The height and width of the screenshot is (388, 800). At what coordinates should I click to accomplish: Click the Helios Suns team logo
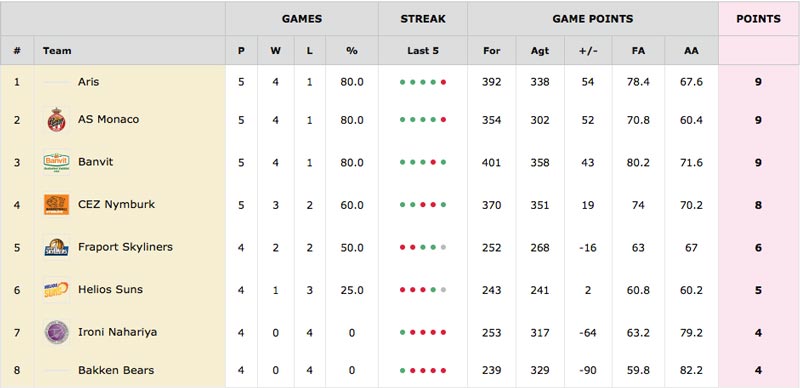point(57,290)
